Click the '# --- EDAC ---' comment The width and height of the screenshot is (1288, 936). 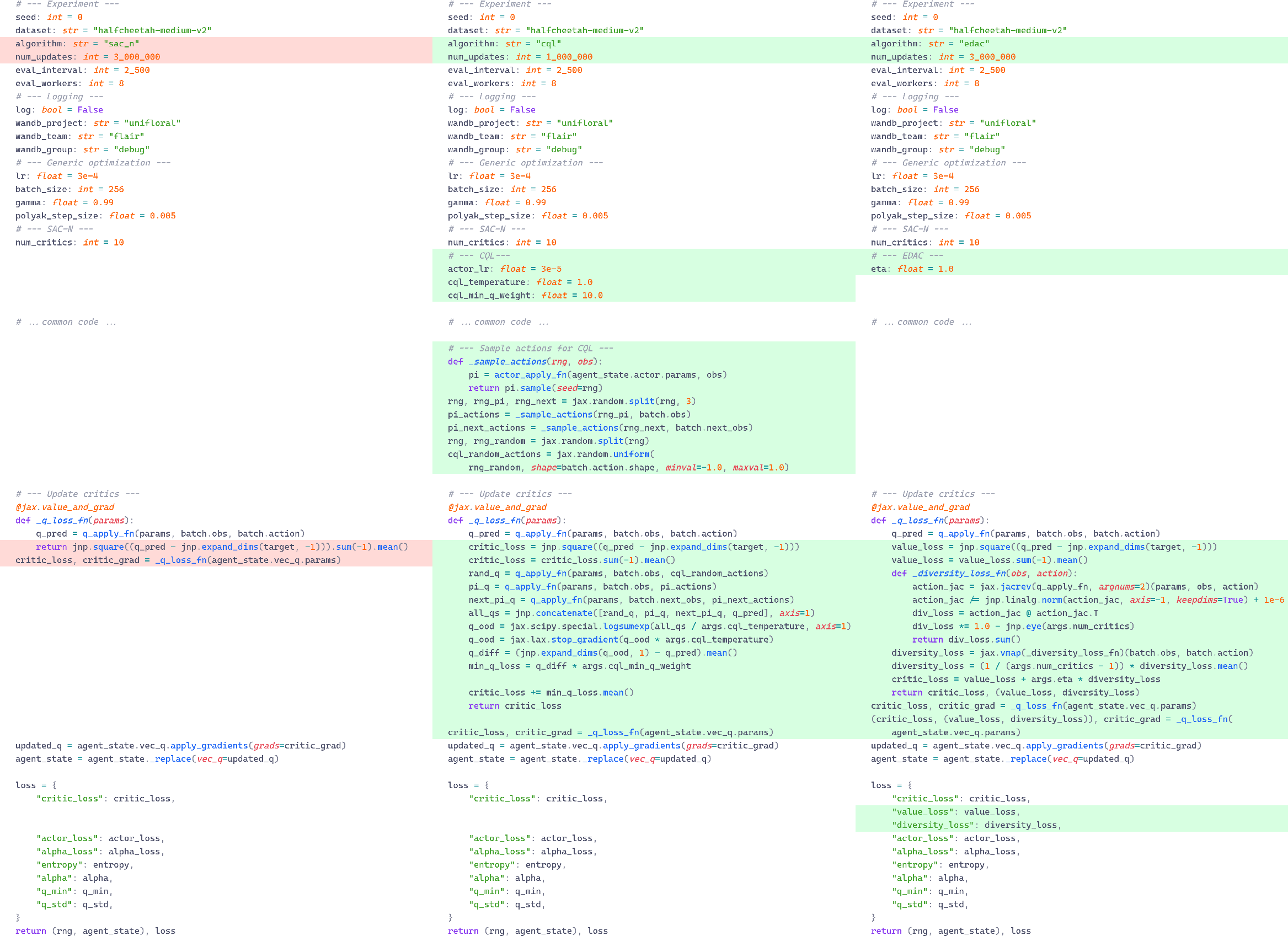point(907,255)
